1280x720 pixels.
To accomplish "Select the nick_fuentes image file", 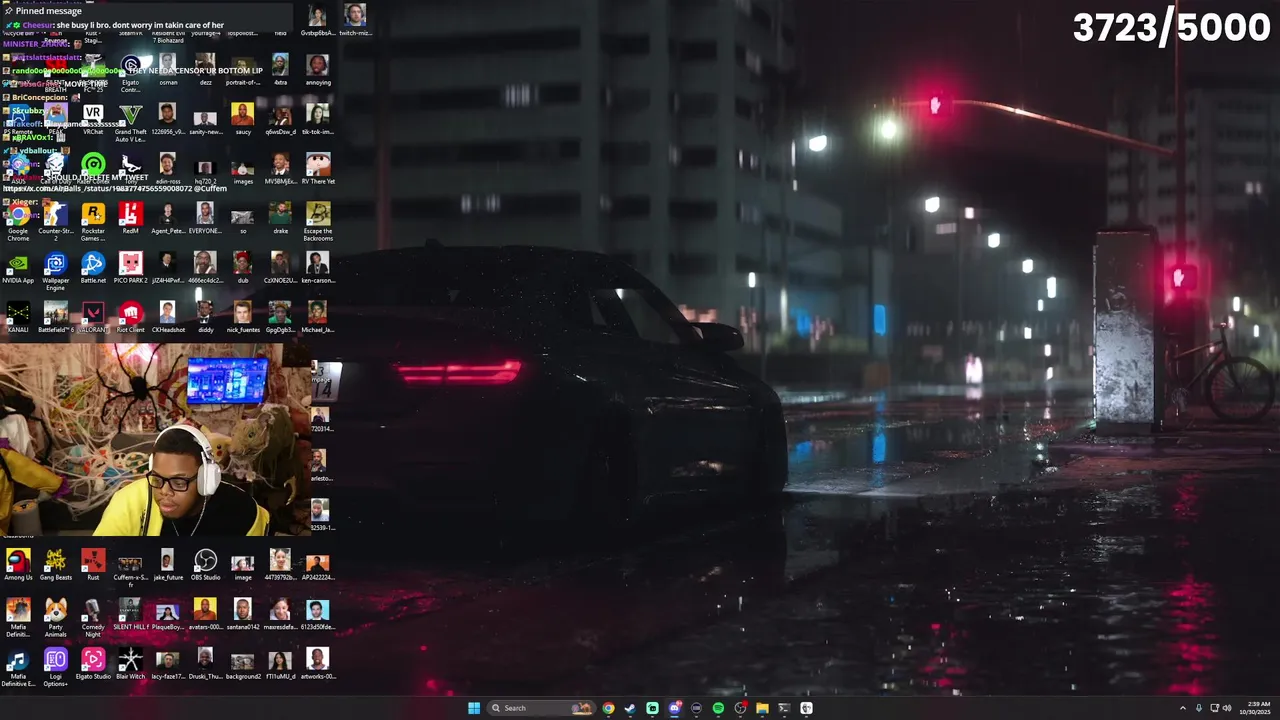I will [243, 317].
